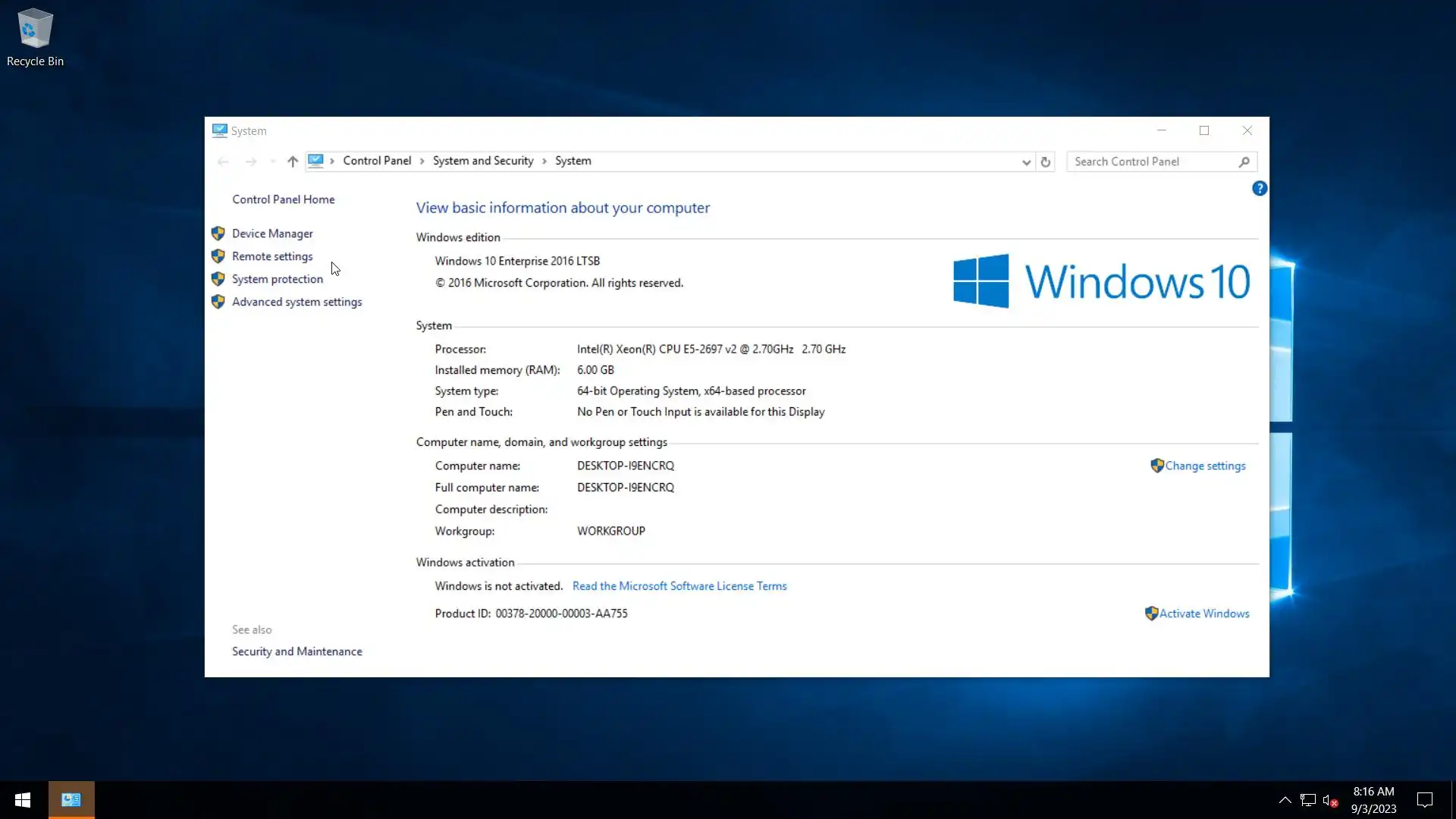Expand the chevron after Control Panel breadcrumb

point(422,162)
